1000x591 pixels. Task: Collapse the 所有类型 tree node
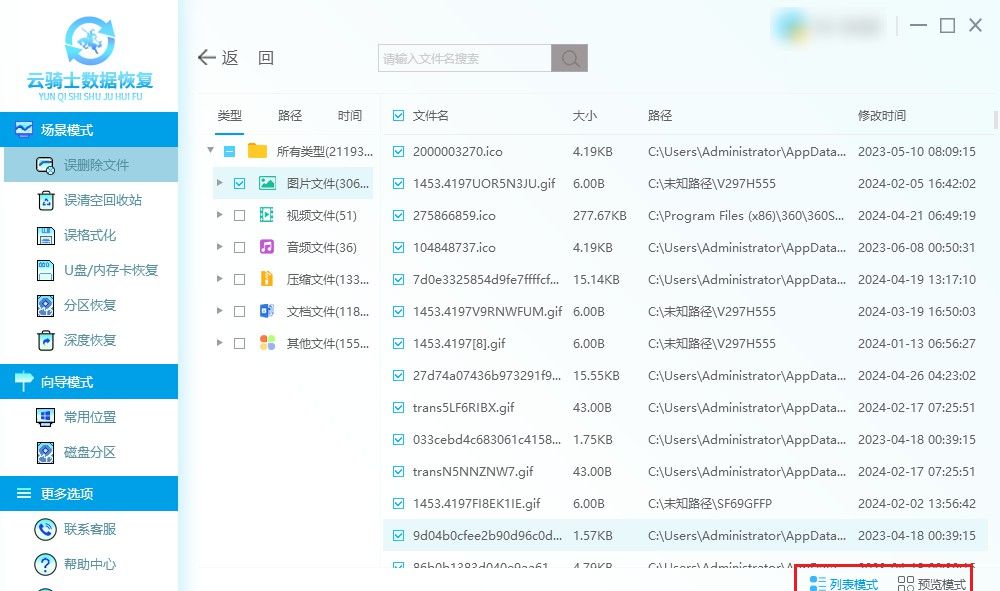coord(210,150)
